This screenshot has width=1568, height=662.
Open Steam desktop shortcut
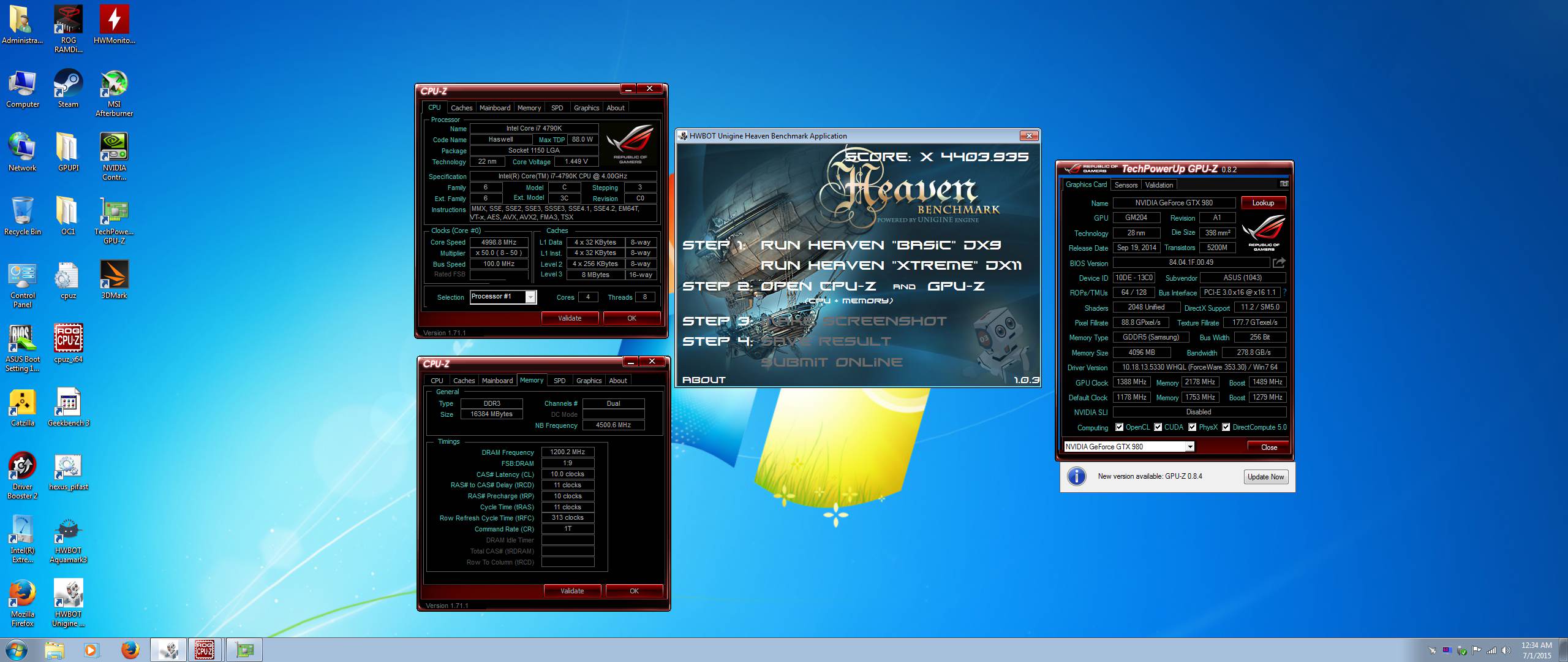(68, 88)
